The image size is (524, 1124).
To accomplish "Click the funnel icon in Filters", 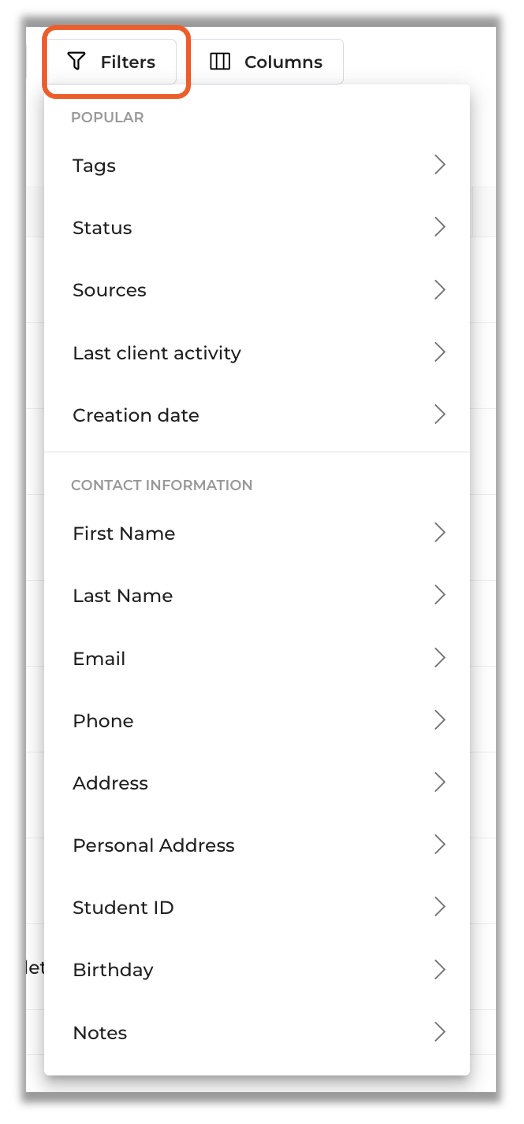I will coord(75,62).
